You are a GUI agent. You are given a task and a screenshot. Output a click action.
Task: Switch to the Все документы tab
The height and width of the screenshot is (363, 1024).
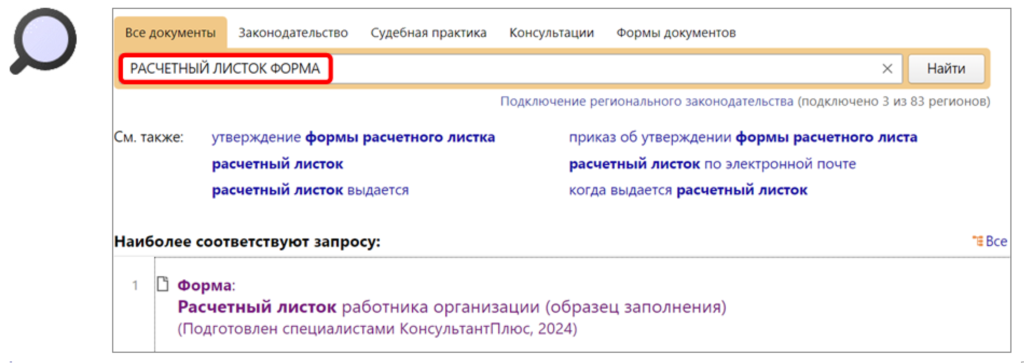tap(171, 33)
